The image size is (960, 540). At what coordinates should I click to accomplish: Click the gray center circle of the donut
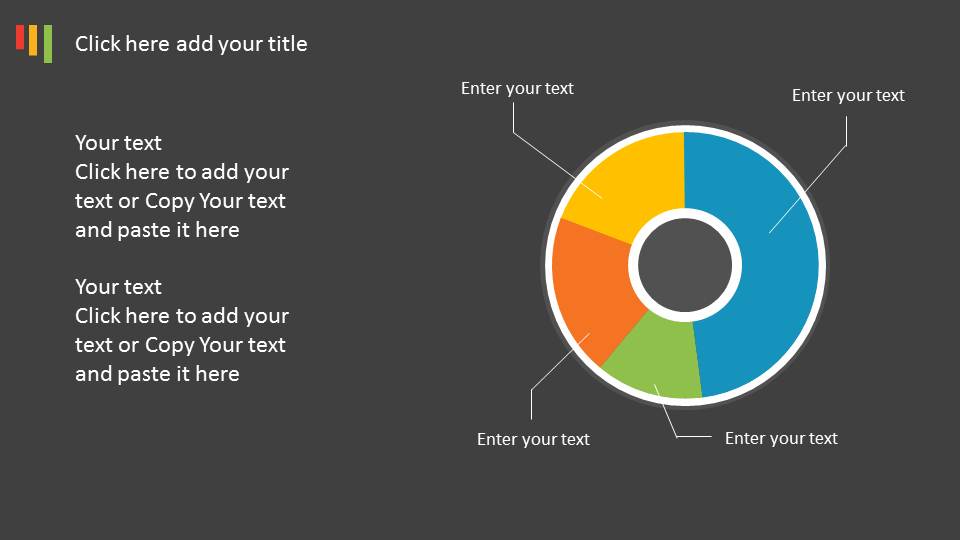(684, 265)
